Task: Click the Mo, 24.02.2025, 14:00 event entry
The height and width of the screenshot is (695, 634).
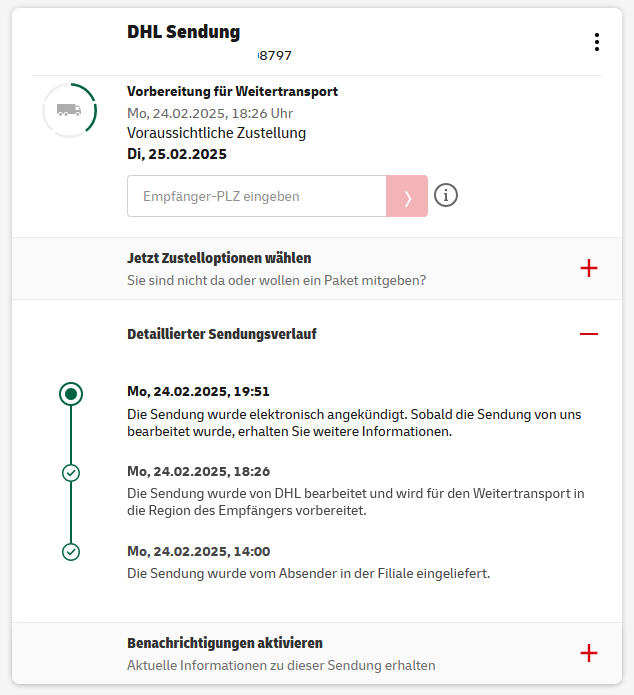Action: tap(198, 551)
